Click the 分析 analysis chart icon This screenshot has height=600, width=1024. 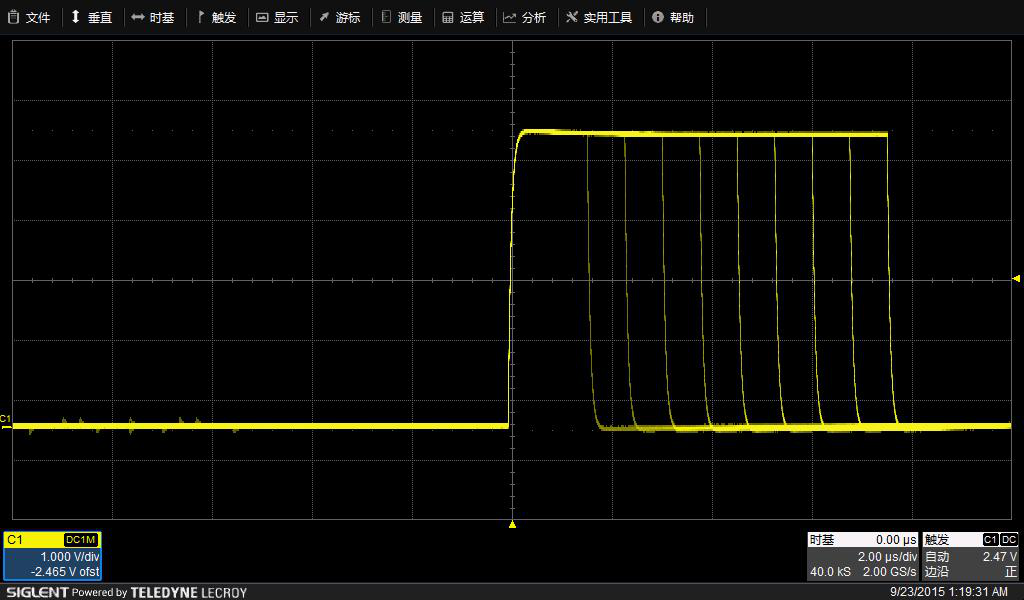509,17
